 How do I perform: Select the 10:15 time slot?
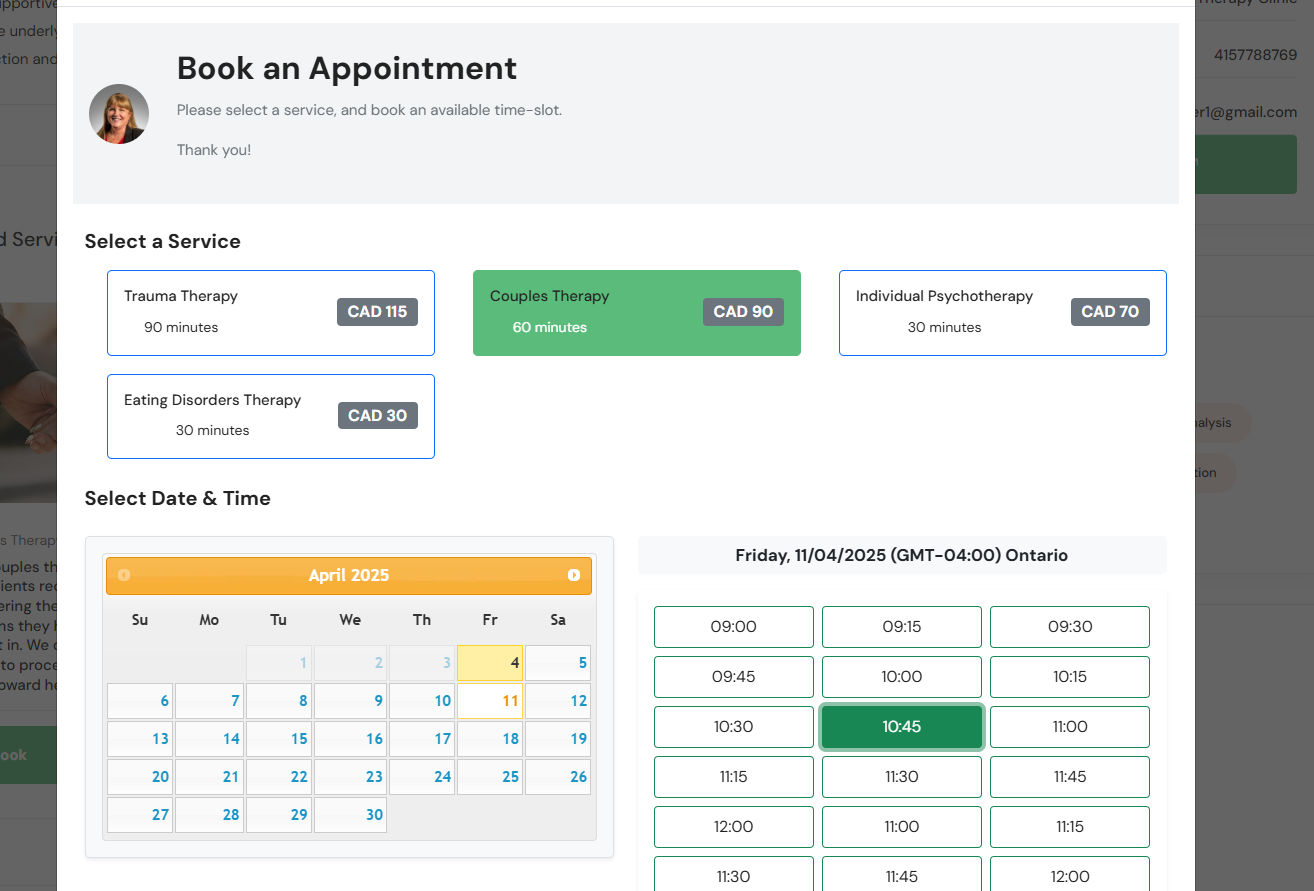coord(1070,677)
